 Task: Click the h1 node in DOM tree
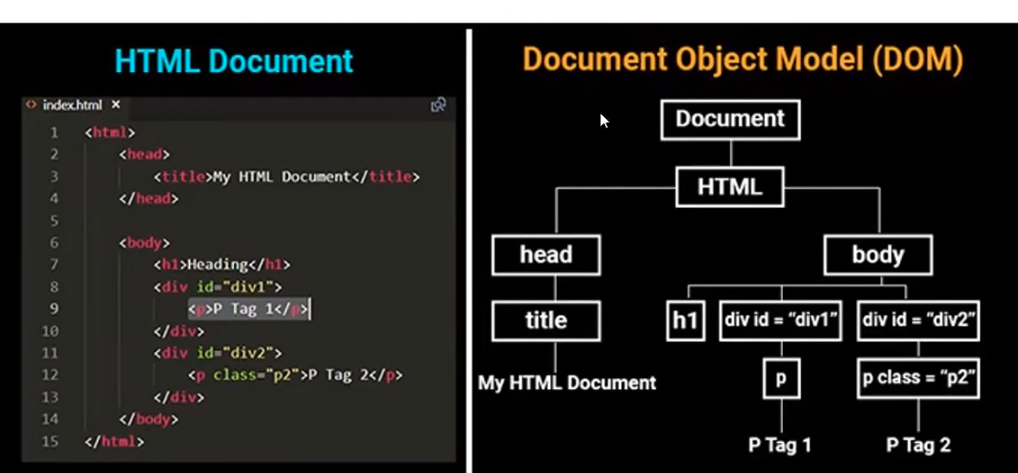[x=686, y=321]
